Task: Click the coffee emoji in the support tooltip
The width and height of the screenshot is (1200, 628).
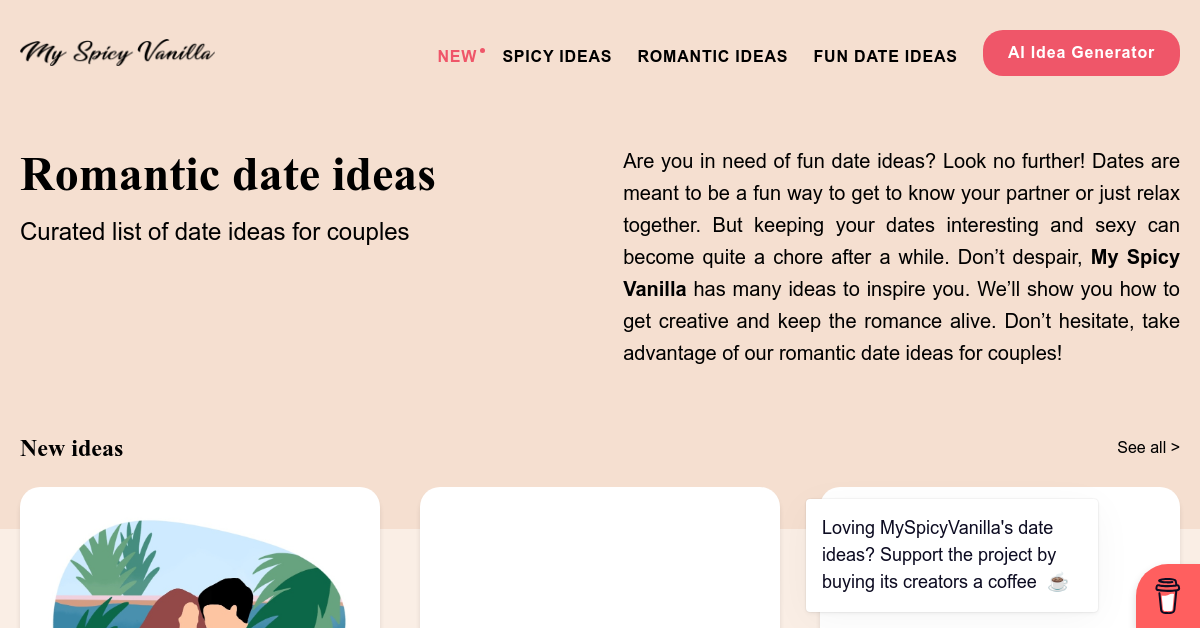Action: pyautogui.click(x=1057, y=583)
